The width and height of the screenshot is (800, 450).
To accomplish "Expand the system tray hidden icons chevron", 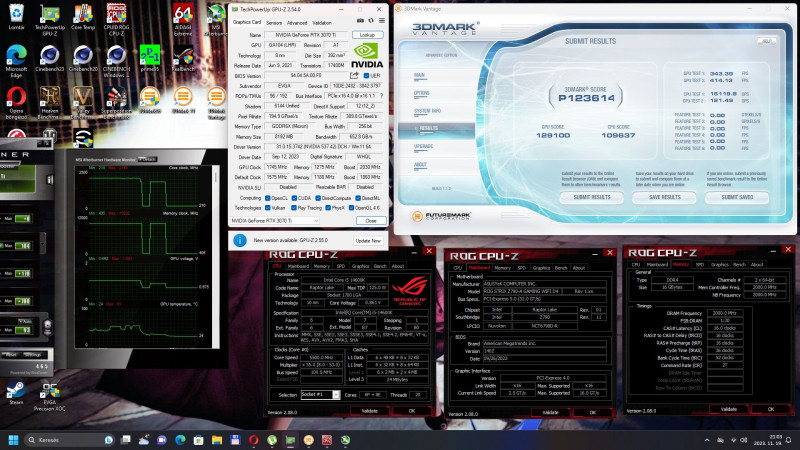I will 707,440.
